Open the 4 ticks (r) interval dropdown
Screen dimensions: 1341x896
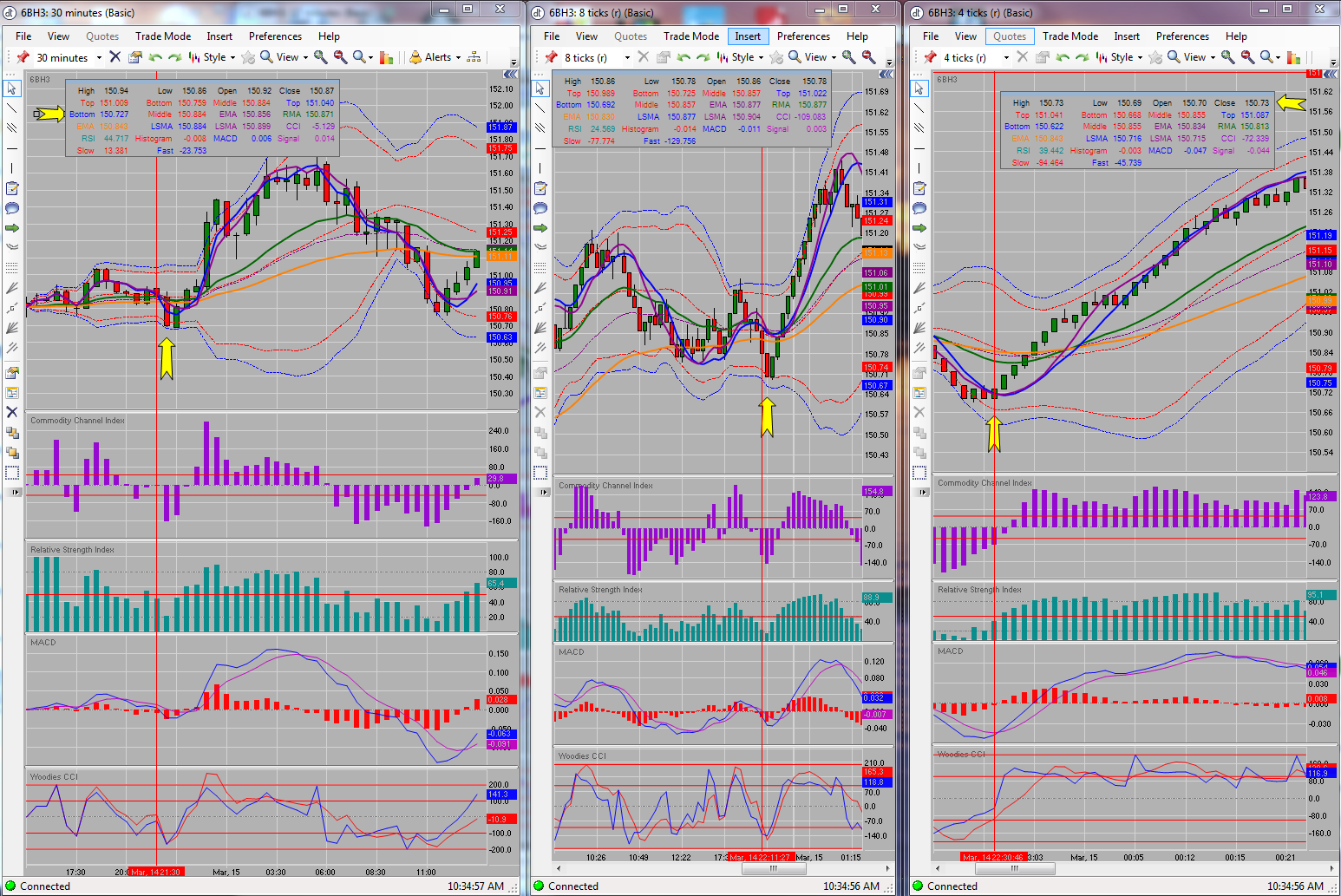(1006, 58)
